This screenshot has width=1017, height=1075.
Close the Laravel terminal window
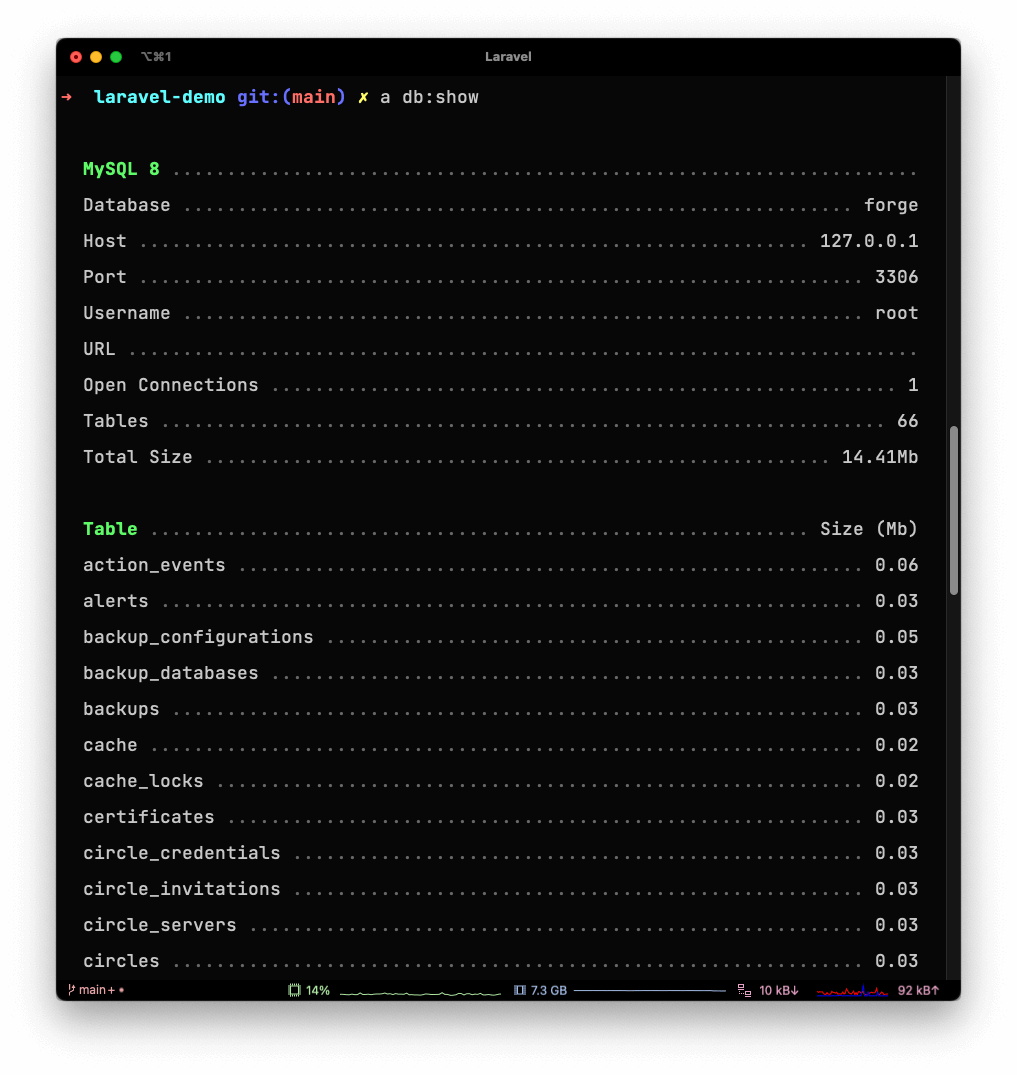pyautogui.click(x=76, y=57)
